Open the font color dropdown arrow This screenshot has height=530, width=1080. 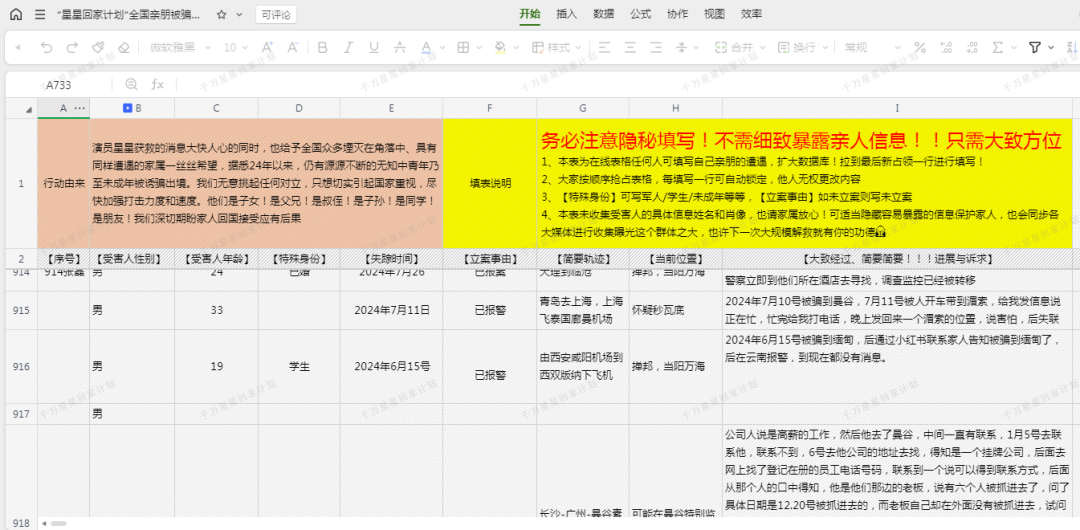click(x=441, y=48)
